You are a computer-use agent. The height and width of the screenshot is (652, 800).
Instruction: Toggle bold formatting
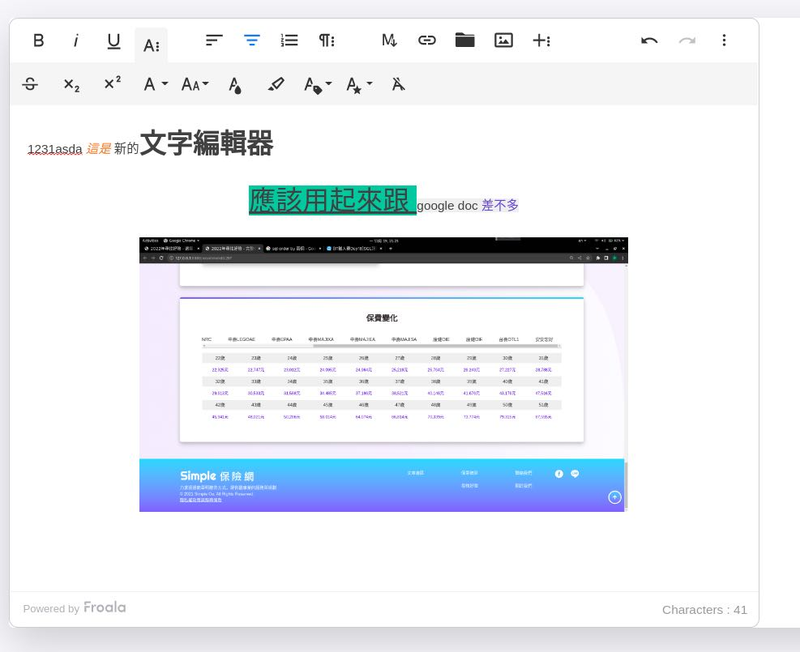[39, 40]
